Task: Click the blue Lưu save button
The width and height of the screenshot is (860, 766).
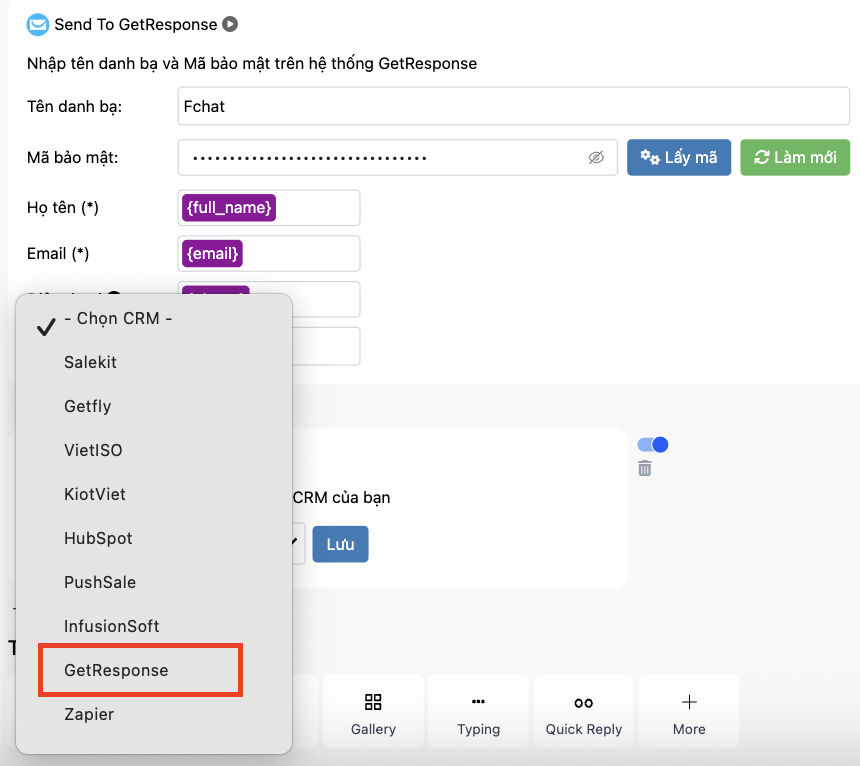Action: tap(340, 544)
